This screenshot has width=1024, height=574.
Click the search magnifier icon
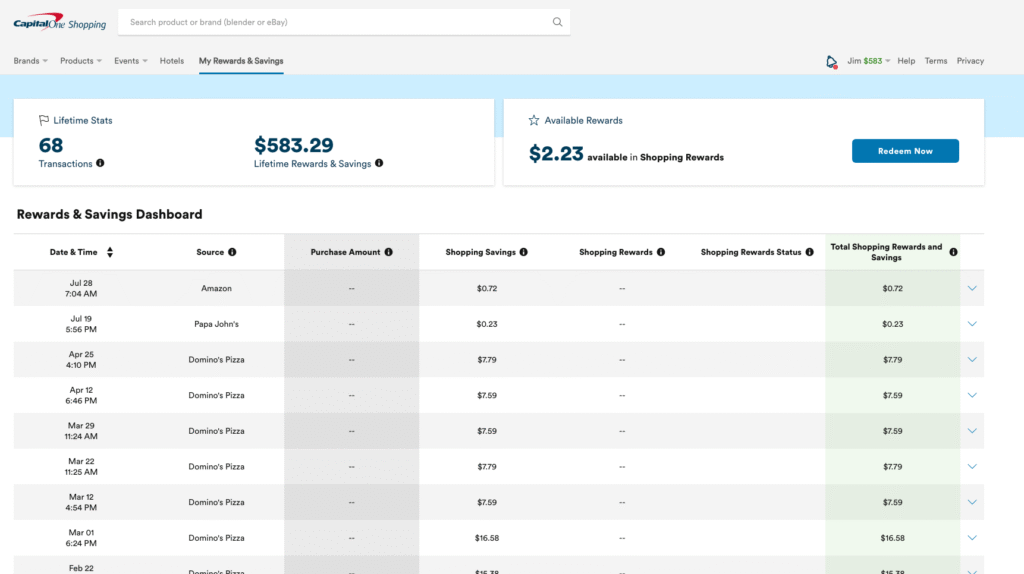click(x=557, y=22)
